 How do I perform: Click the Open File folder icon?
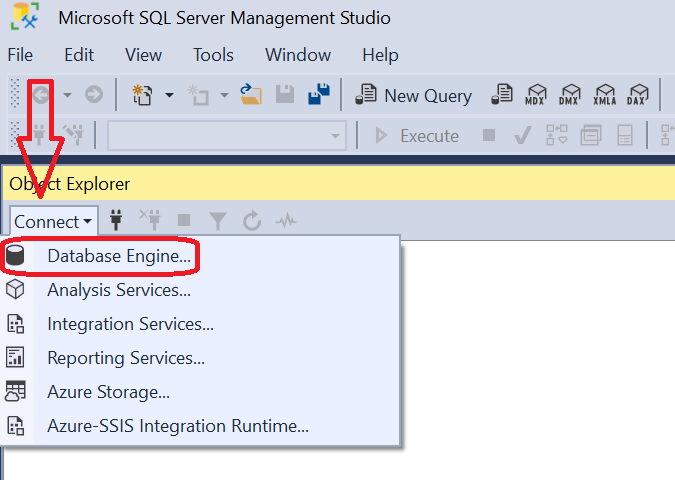click(x=251, y=94)
